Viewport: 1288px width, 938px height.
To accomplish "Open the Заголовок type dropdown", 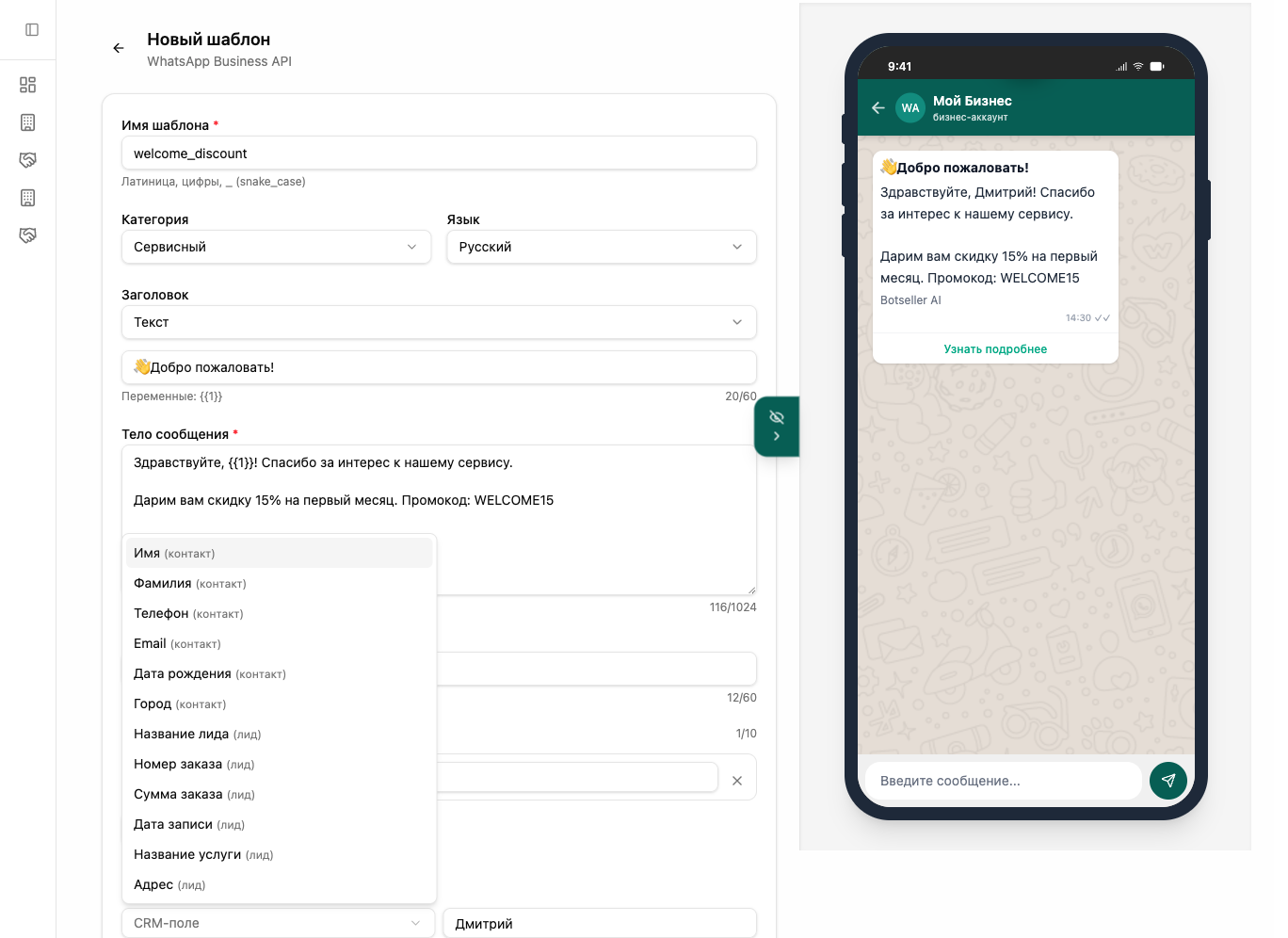I will [x=439, y=322].
